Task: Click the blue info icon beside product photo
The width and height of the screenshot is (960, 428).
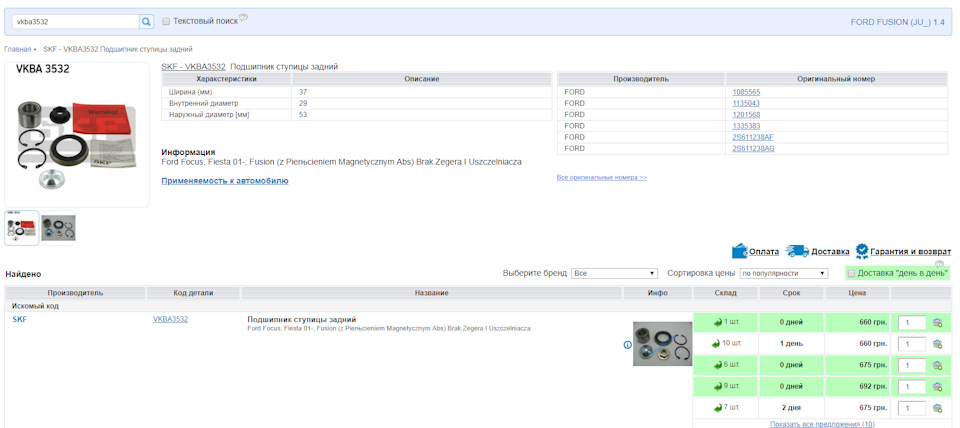Action: tap(627, 345)
